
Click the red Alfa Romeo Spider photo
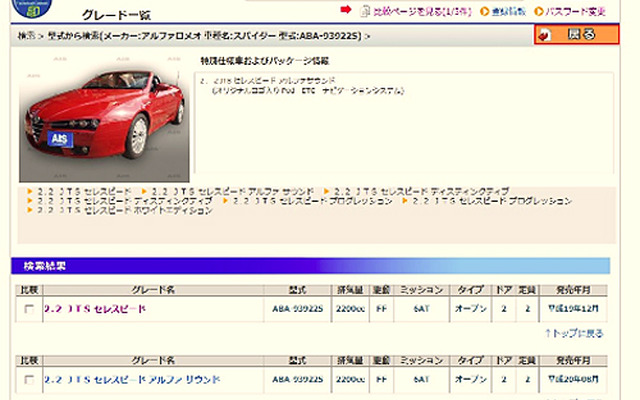click(104, 117)
